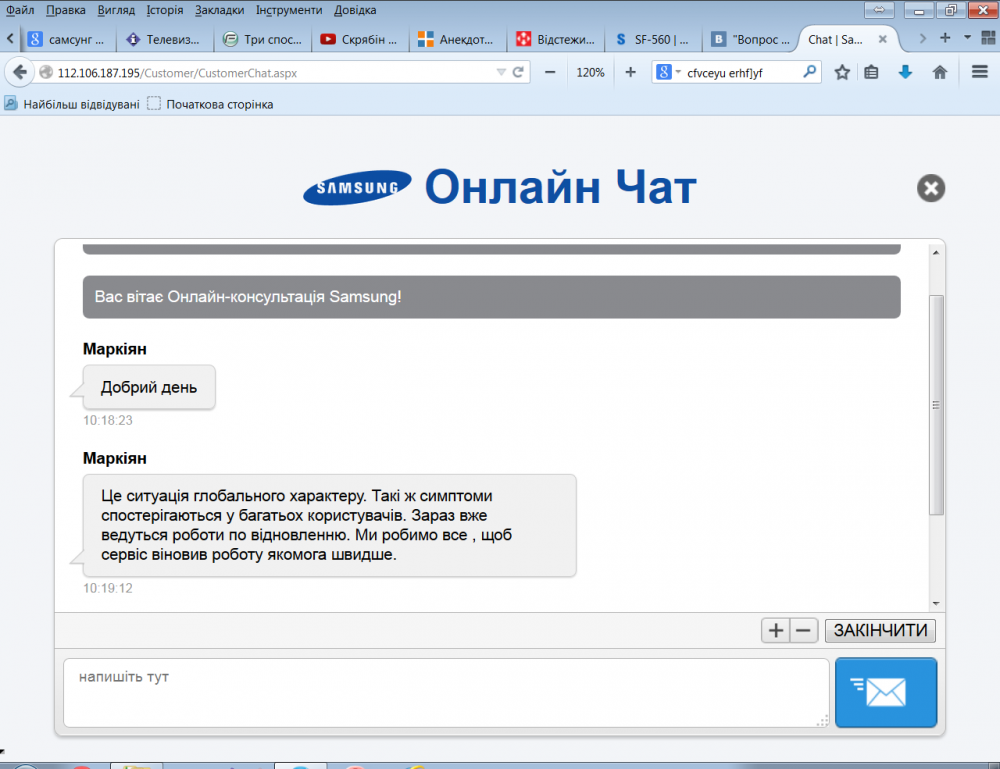Click the ЗАКІНЧИТИ button
The height and width of the screenshot is (769, 1000).
click(880, 631)
